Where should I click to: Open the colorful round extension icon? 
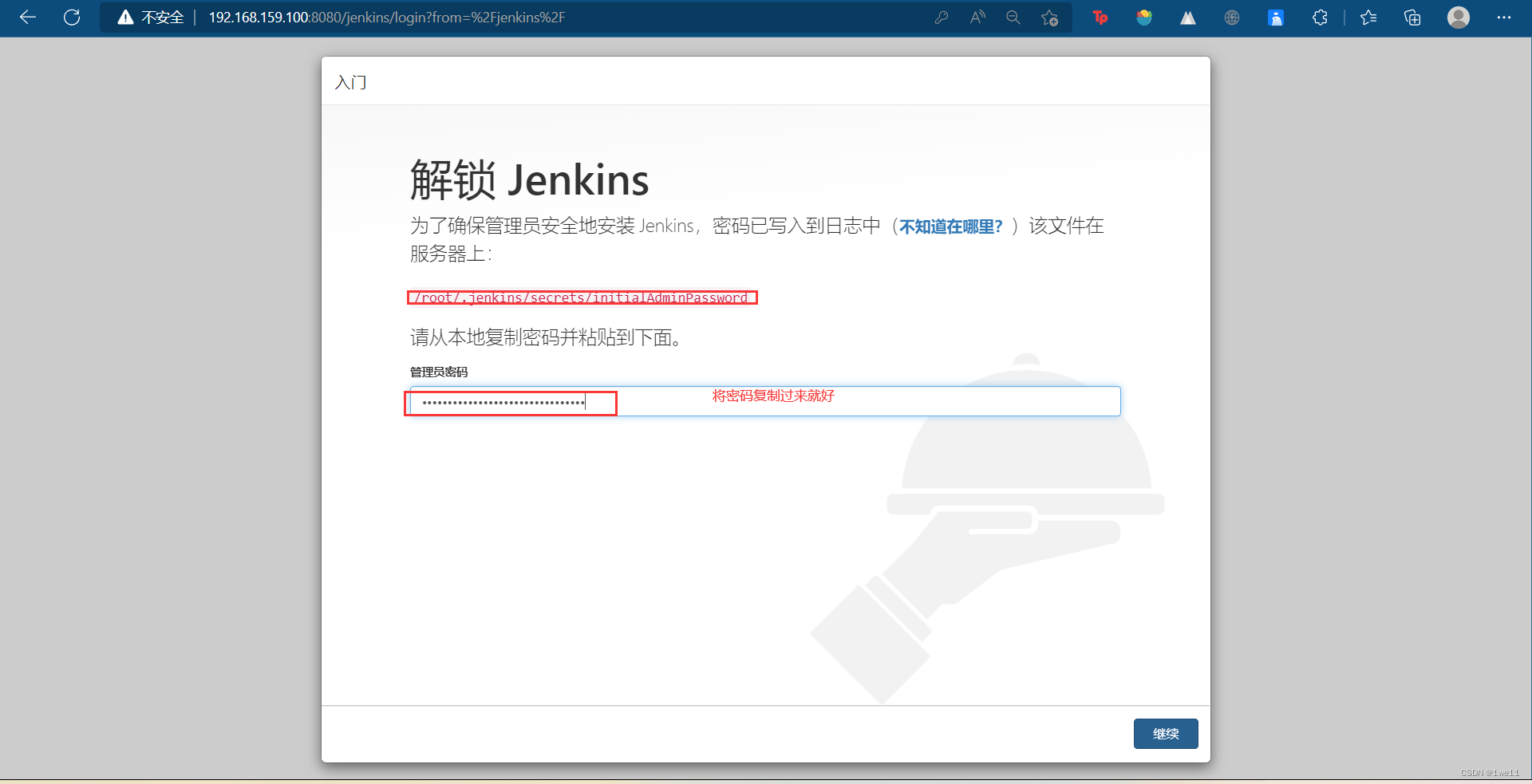(1144, 18)
